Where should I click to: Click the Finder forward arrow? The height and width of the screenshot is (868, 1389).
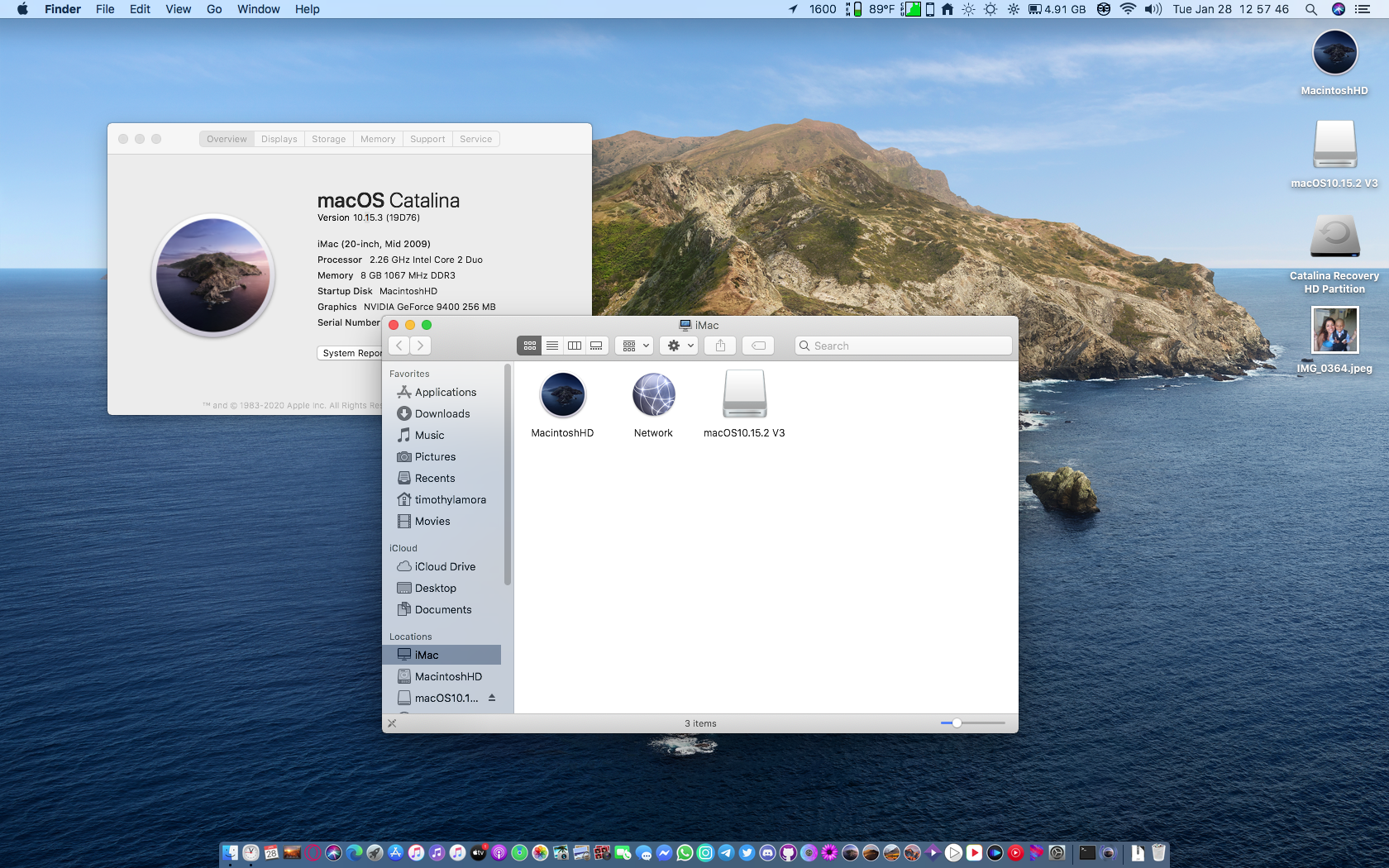(420, 346)
